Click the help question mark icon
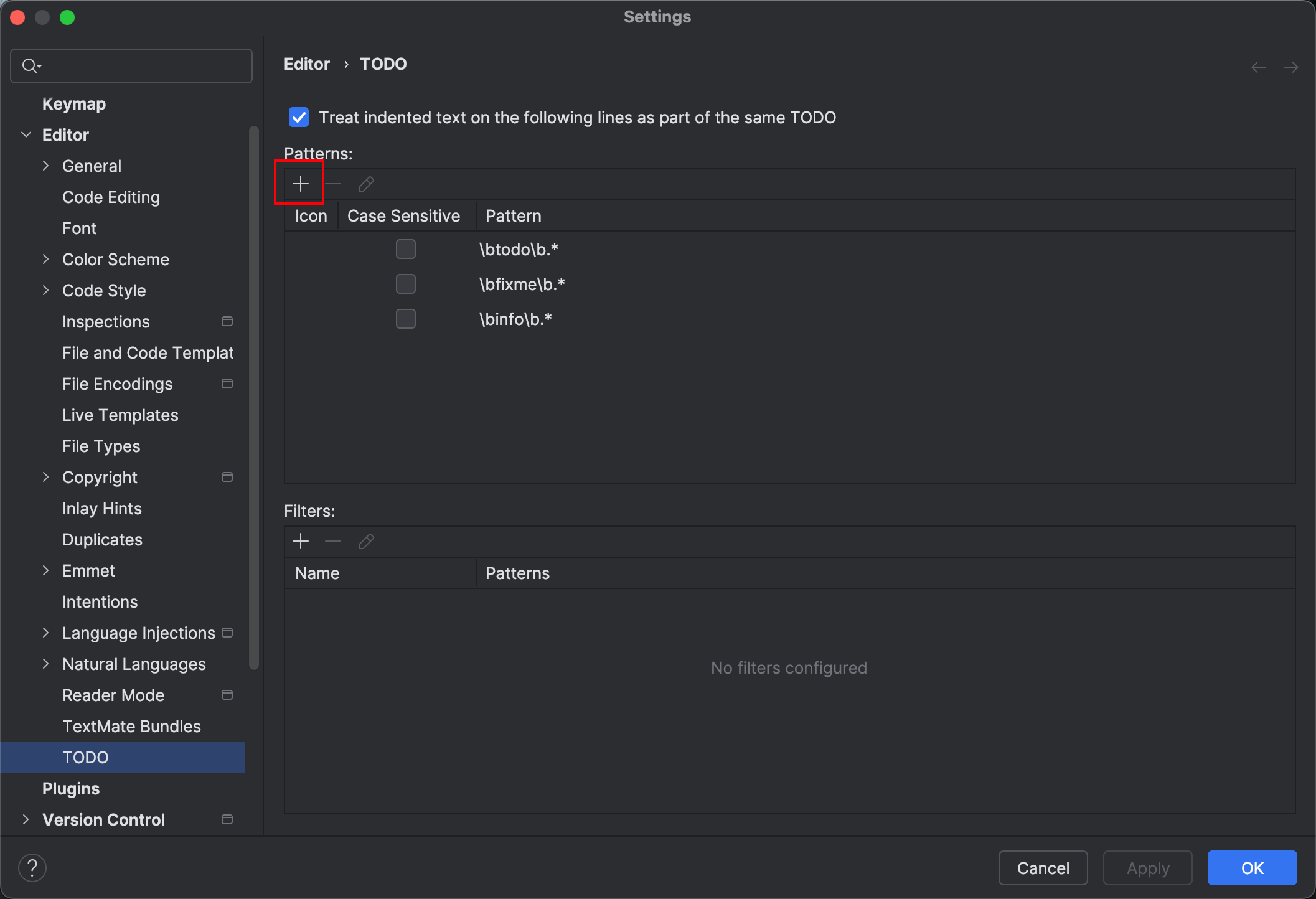The image size is (1316, 899). point(32,867)
